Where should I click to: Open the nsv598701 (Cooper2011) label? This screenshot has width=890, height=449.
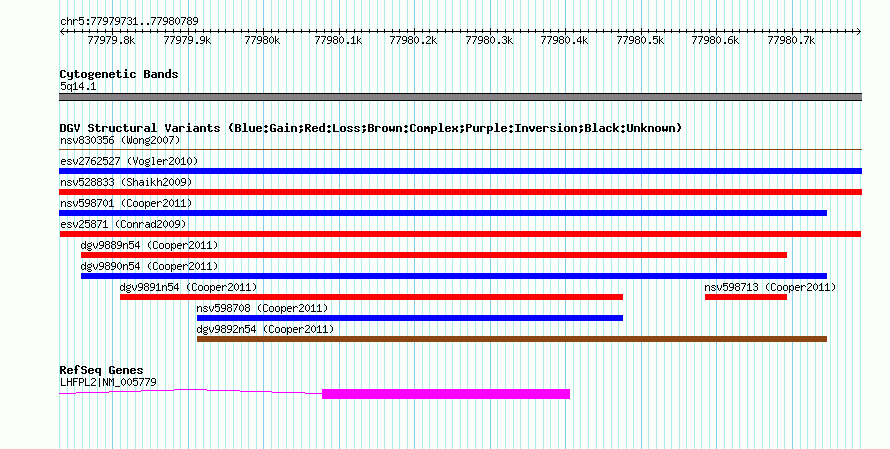pyautogui.click(x=126, y=203)
